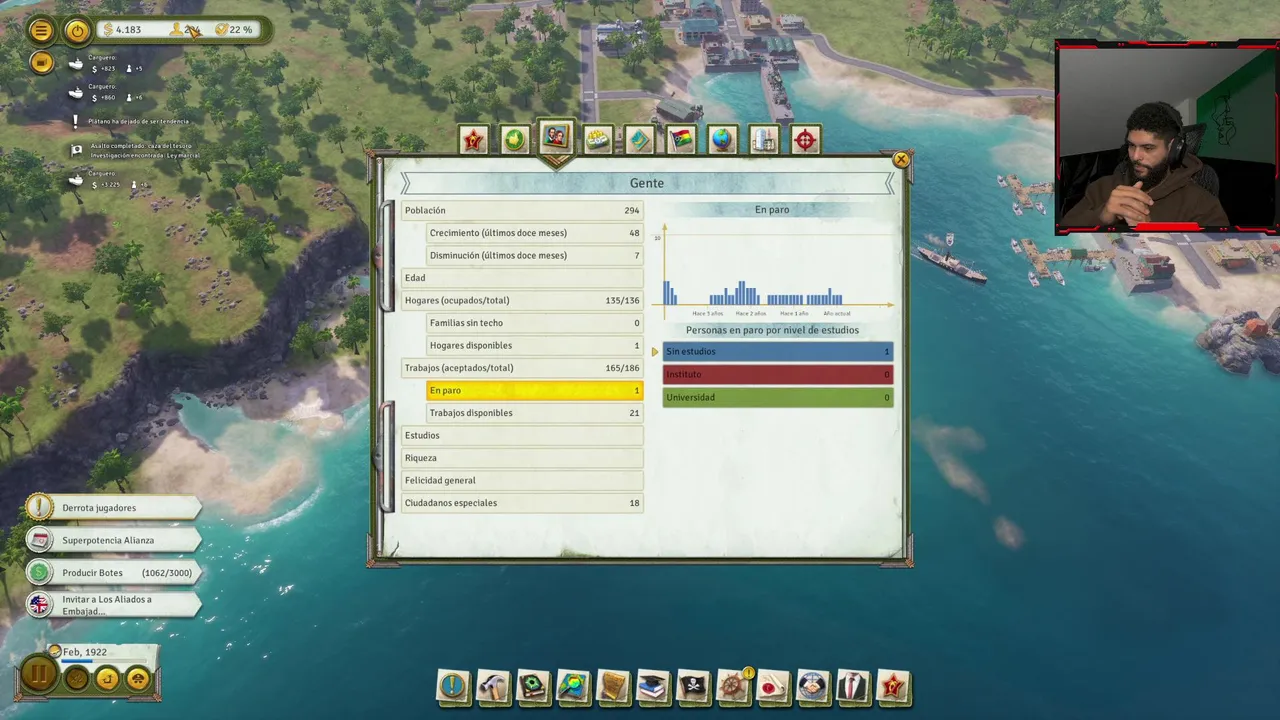Viewport: 1280px width, 720px height.
Task: Select the portraits people tab
Action: [556, 136]
